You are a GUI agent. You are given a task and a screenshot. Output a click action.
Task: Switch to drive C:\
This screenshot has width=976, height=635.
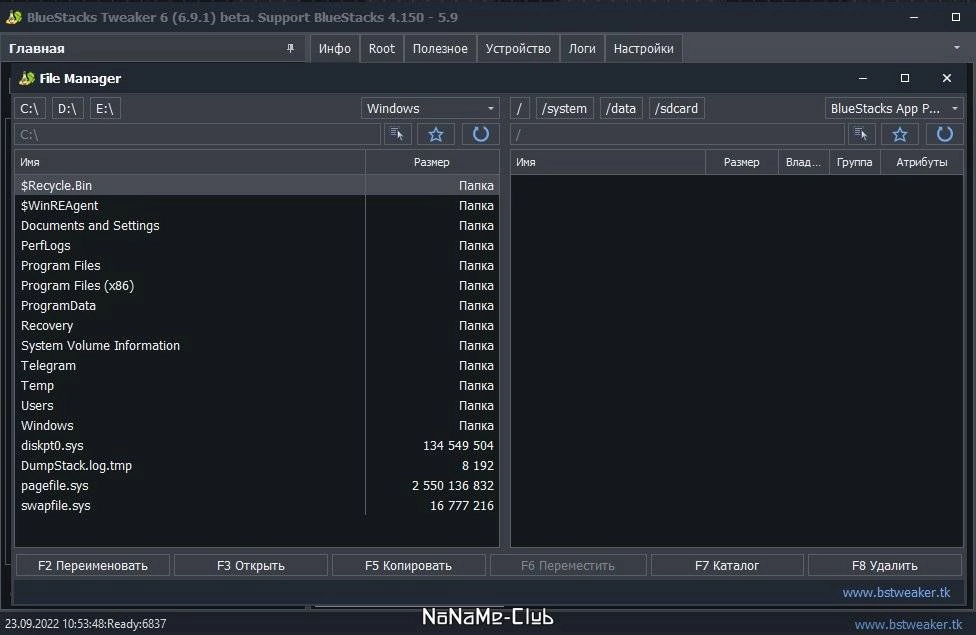point(30,108)
